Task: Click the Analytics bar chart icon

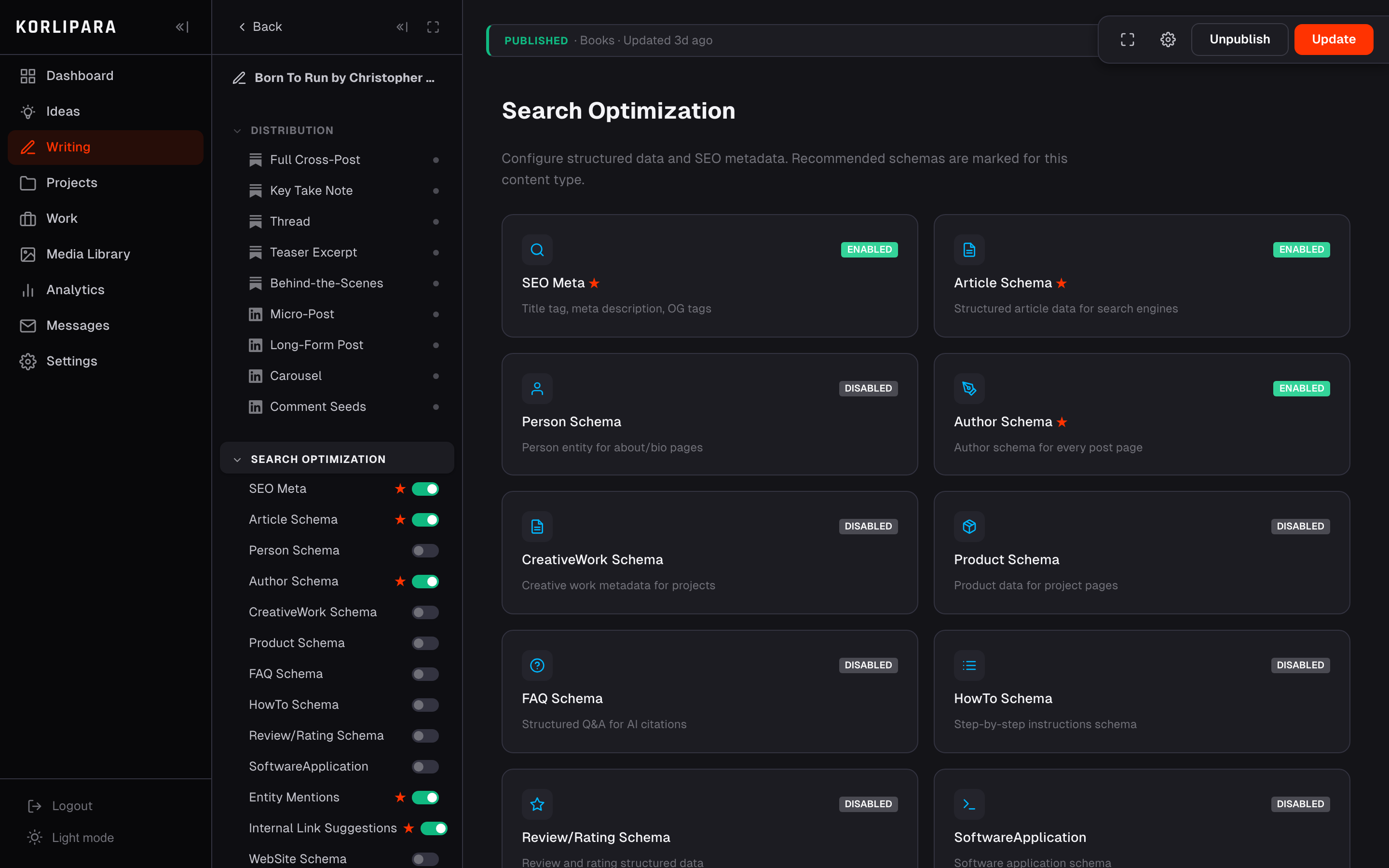Action: pos(27,290)
